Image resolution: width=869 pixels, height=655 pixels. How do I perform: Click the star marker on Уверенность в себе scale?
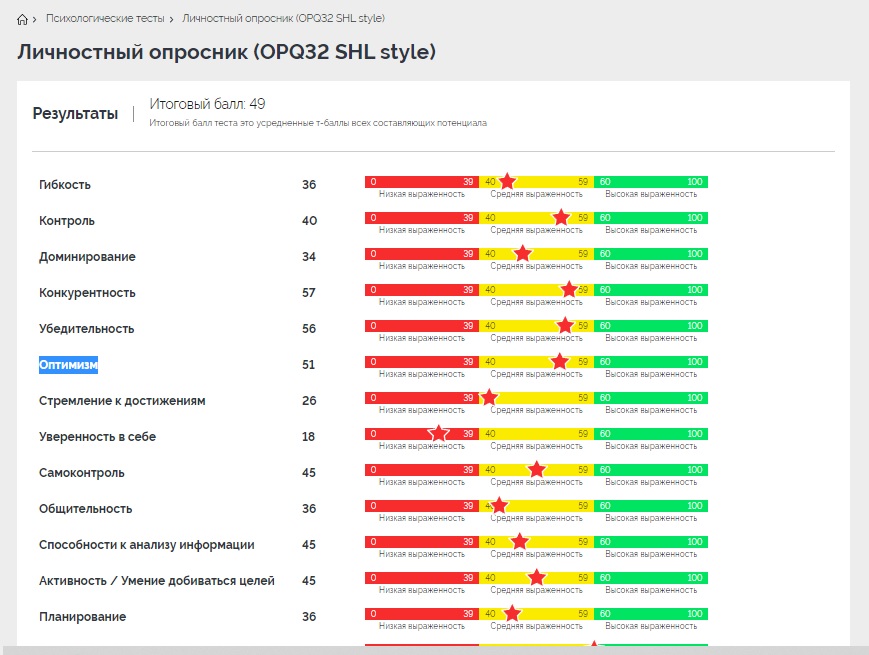(x=438, y=433)
